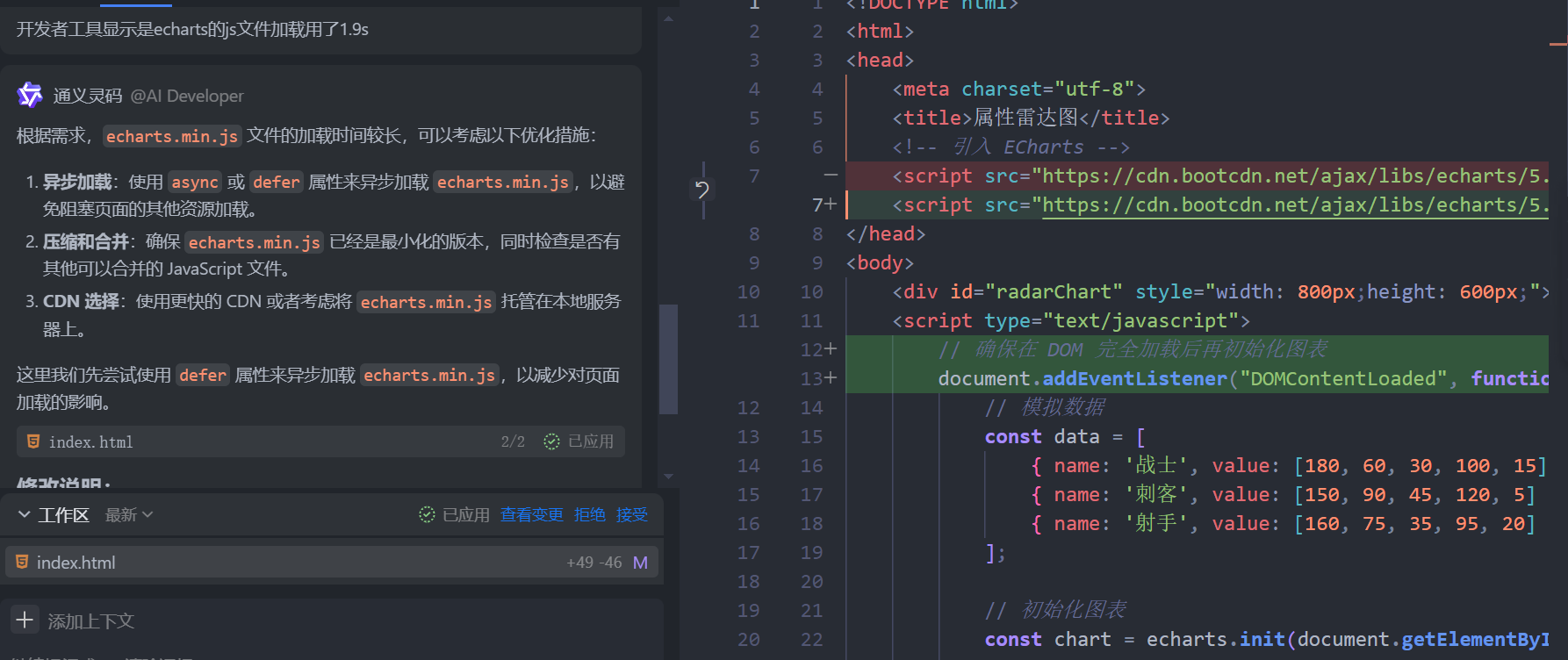Click 接受 to accept changes
This screenshot has width=1568, height=660.
click(x=631, y=514)
